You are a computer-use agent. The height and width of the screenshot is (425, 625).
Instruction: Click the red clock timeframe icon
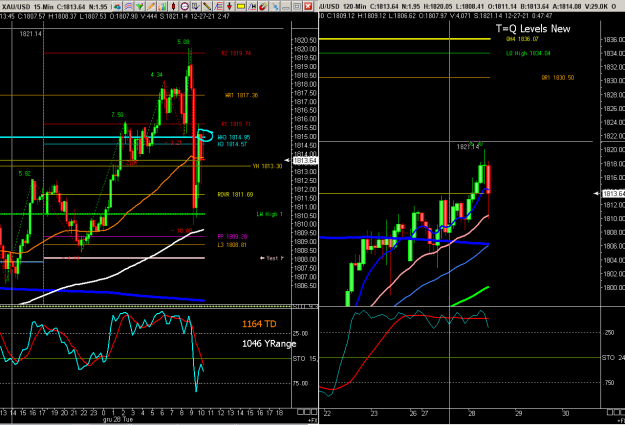185,6
